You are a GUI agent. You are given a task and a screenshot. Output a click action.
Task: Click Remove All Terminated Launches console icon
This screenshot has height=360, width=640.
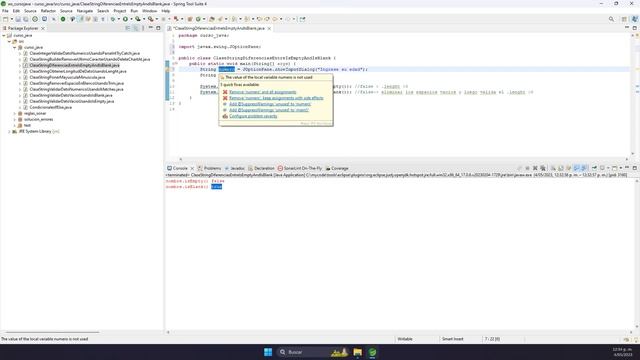[543, 168]
